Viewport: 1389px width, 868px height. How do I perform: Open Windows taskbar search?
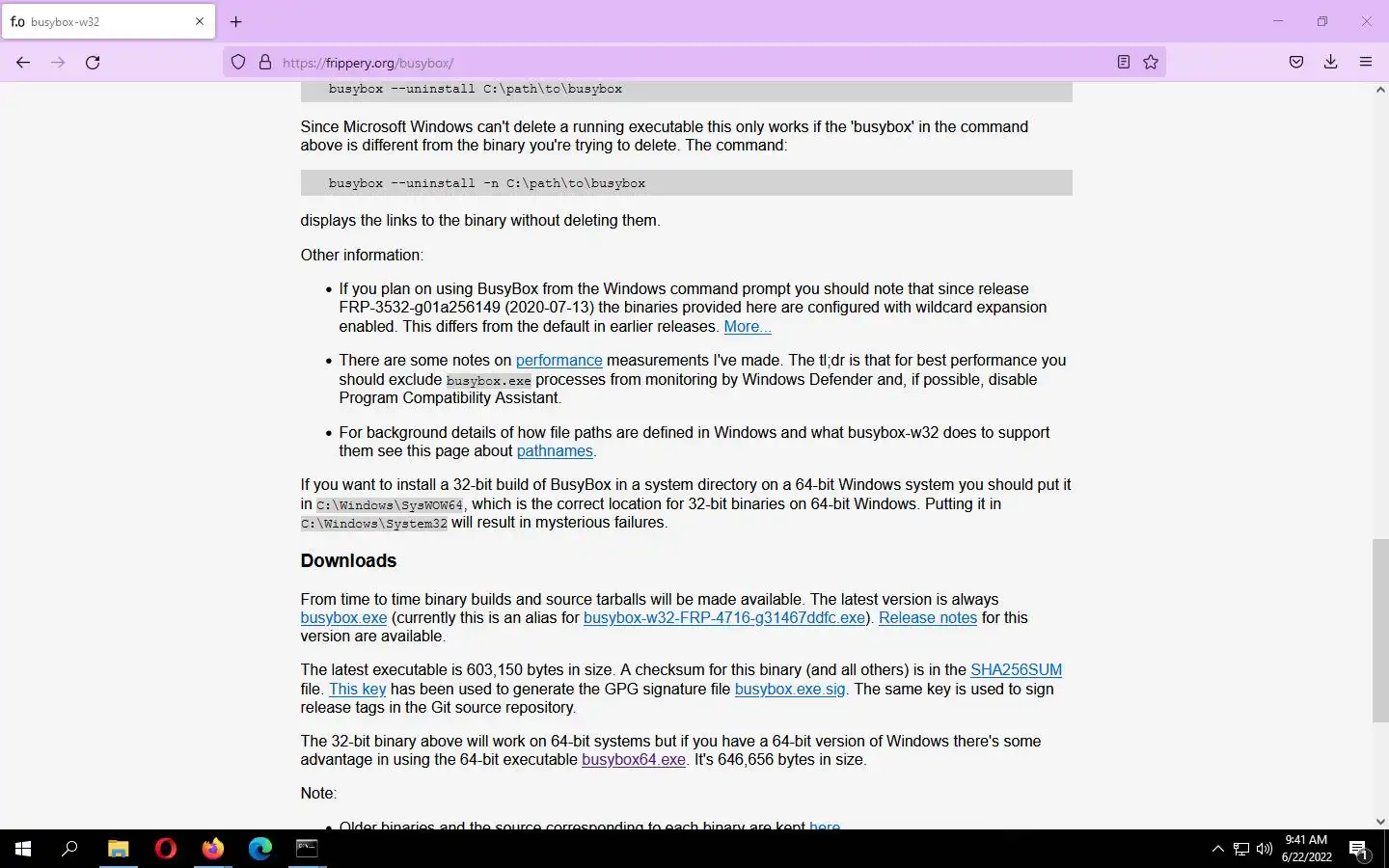pos(69,849)
